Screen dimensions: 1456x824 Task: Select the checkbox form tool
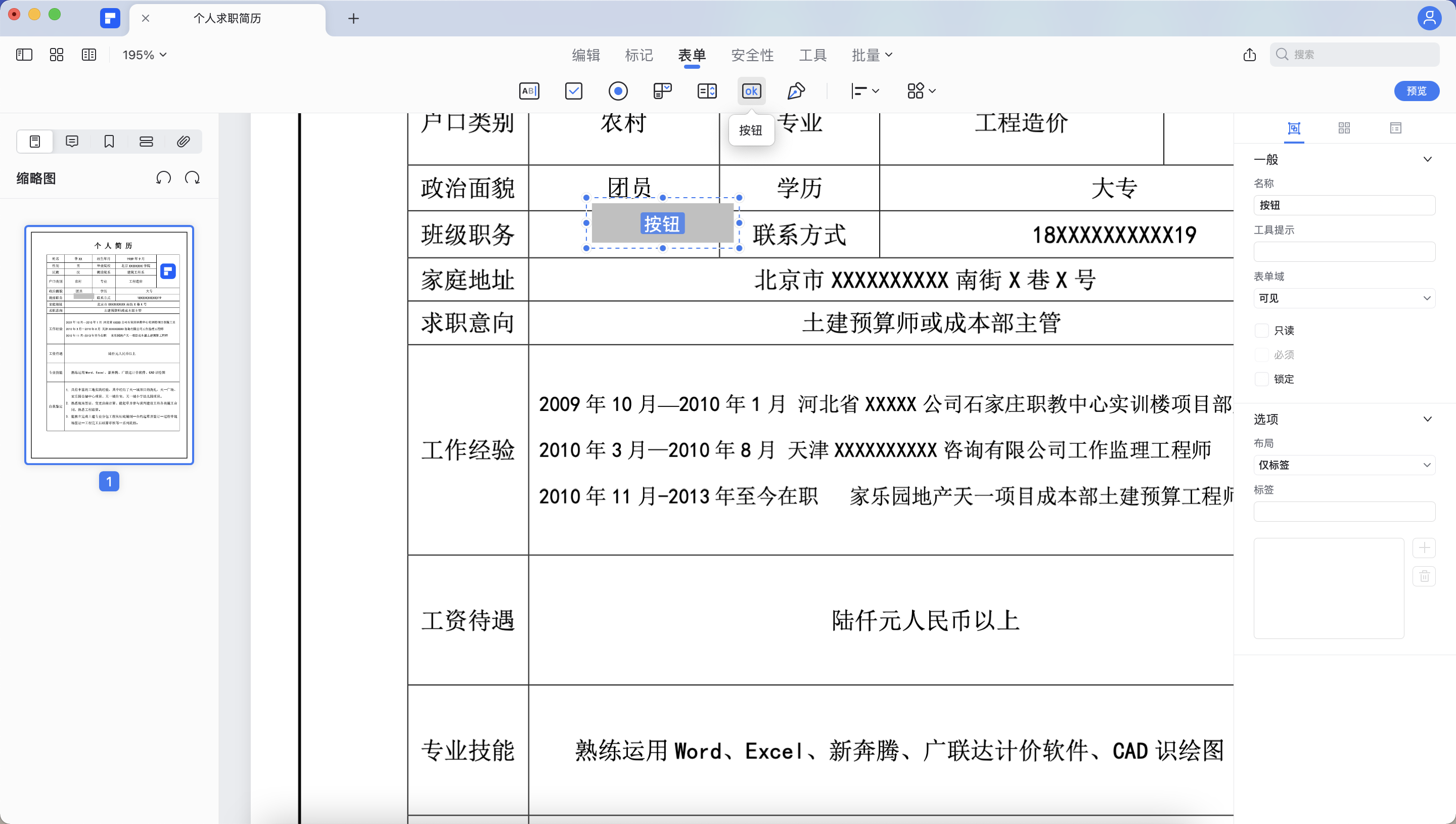574,90
